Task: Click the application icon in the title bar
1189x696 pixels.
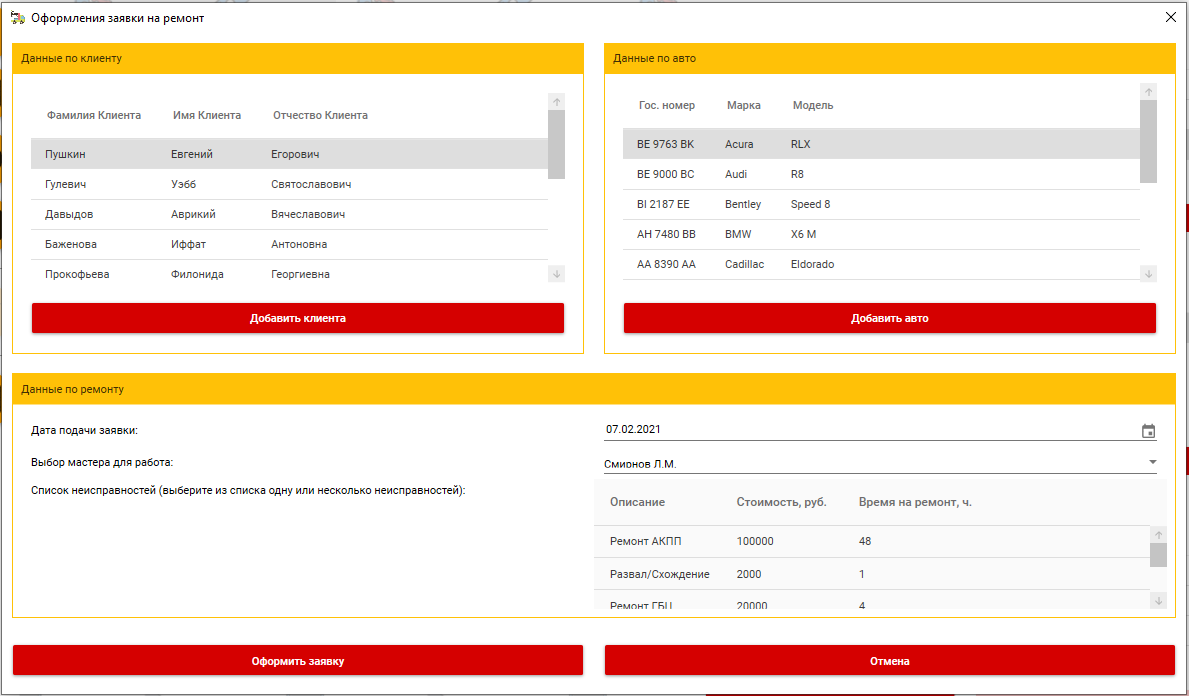Action: point(17,17)
